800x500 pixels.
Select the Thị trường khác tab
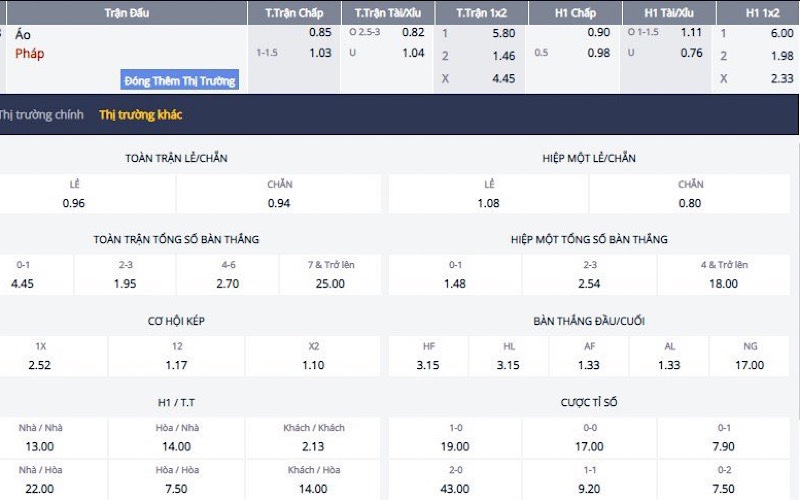coord(140,115)
